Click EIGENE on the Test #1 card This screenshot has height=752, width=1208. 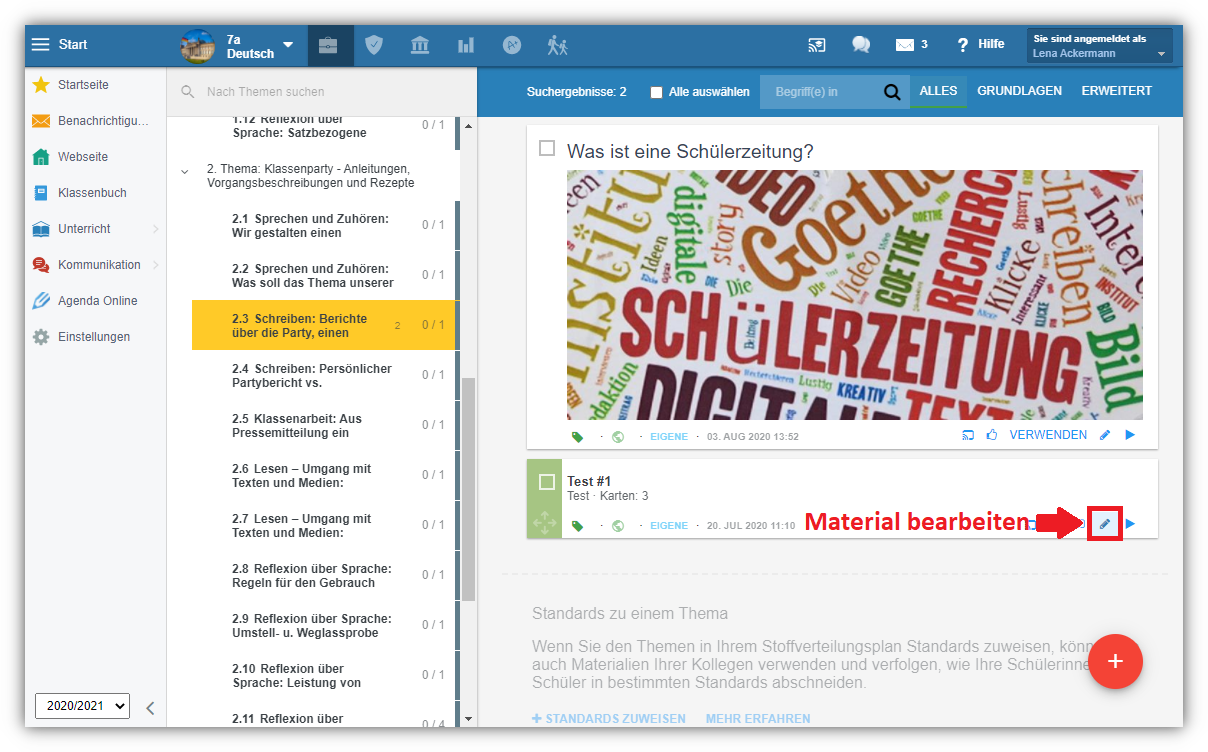[669, 526]
